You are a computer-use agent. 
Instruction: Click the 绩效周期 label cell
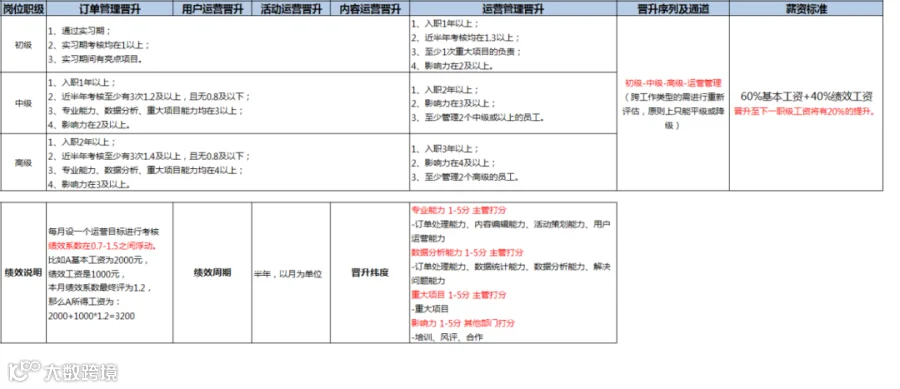tap(212, 273)
